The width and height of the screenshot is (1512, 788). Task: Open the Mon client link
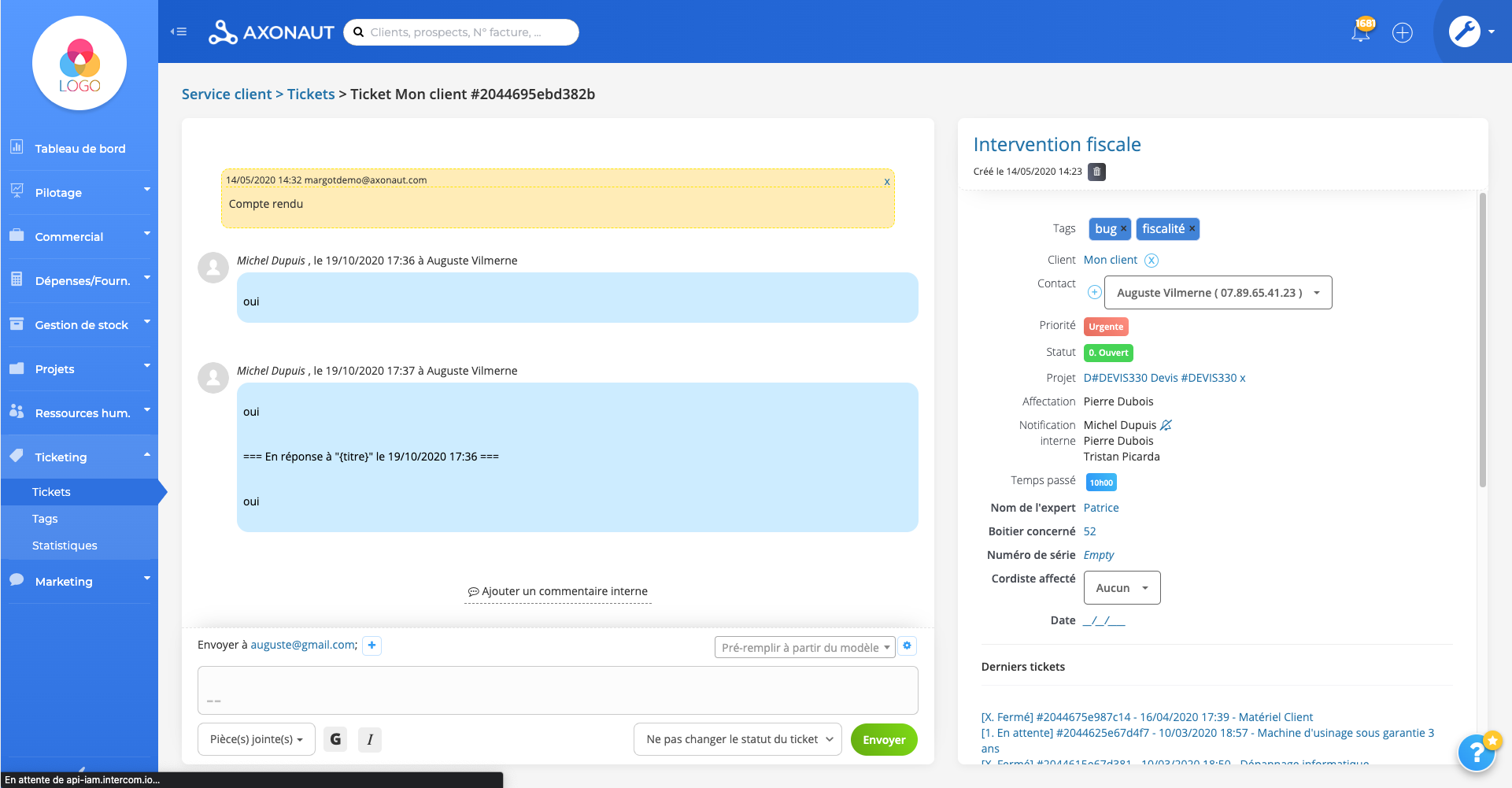coord(1110,260)
